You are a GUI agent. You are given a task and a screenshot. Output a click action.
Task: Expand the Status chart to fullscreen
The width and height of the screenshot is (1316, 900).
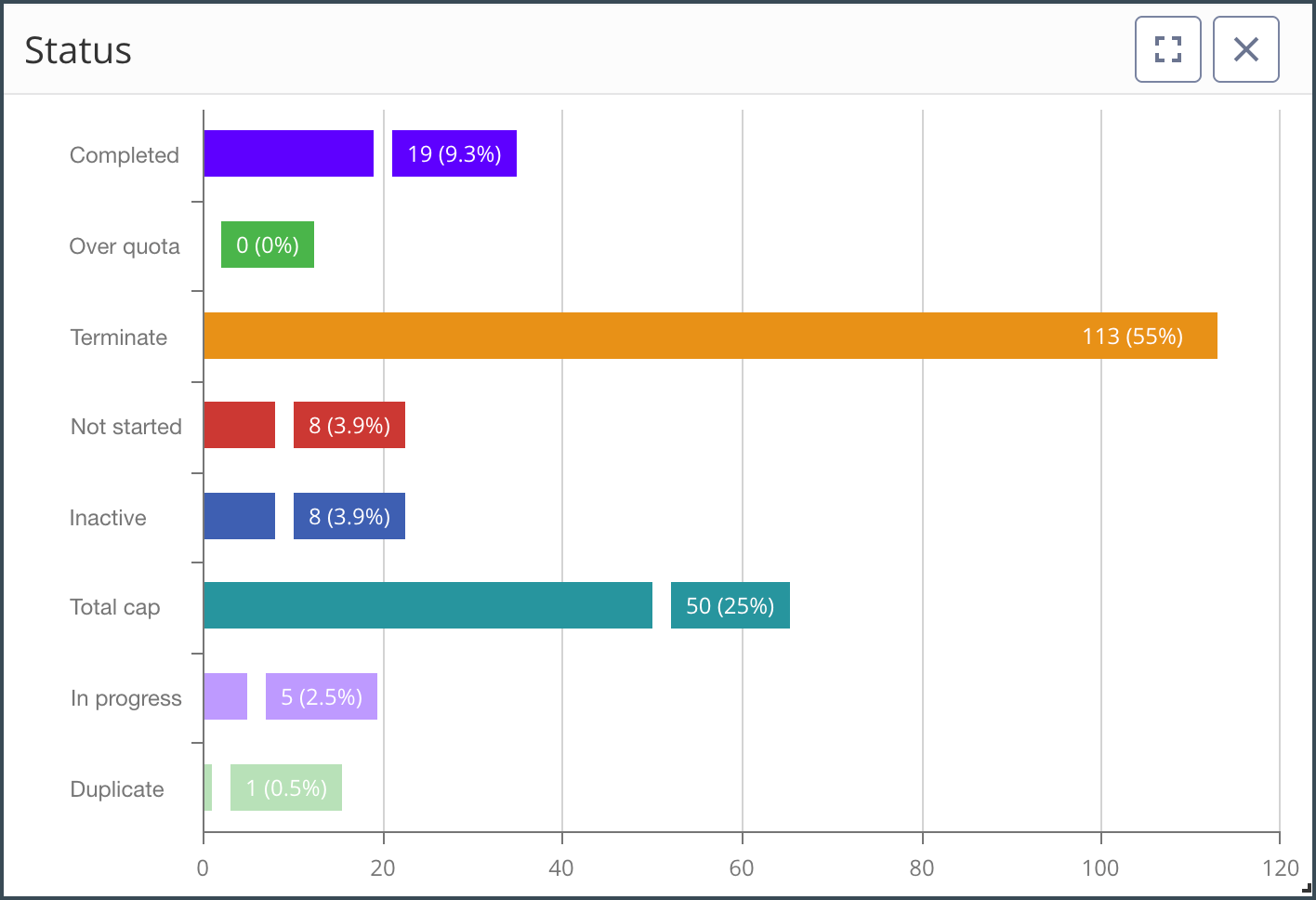click(x=1167, y=49)
